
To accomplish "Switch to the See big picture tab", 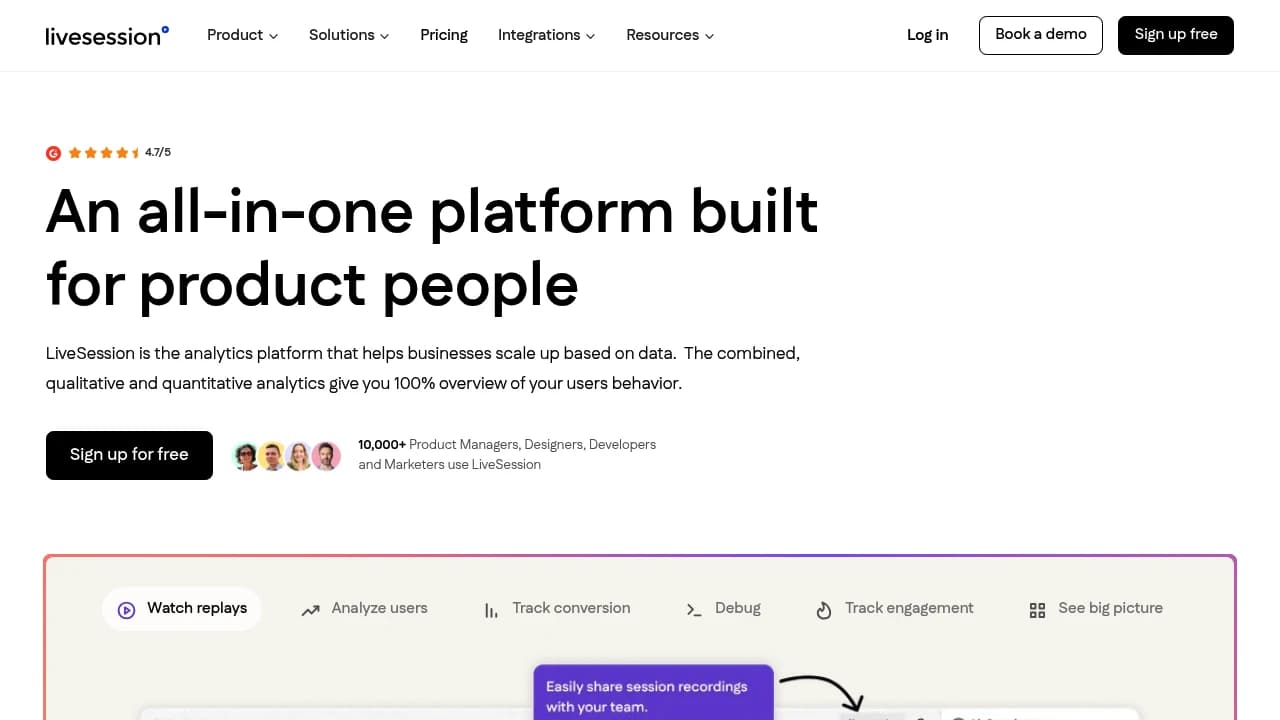I will 1096,608.
